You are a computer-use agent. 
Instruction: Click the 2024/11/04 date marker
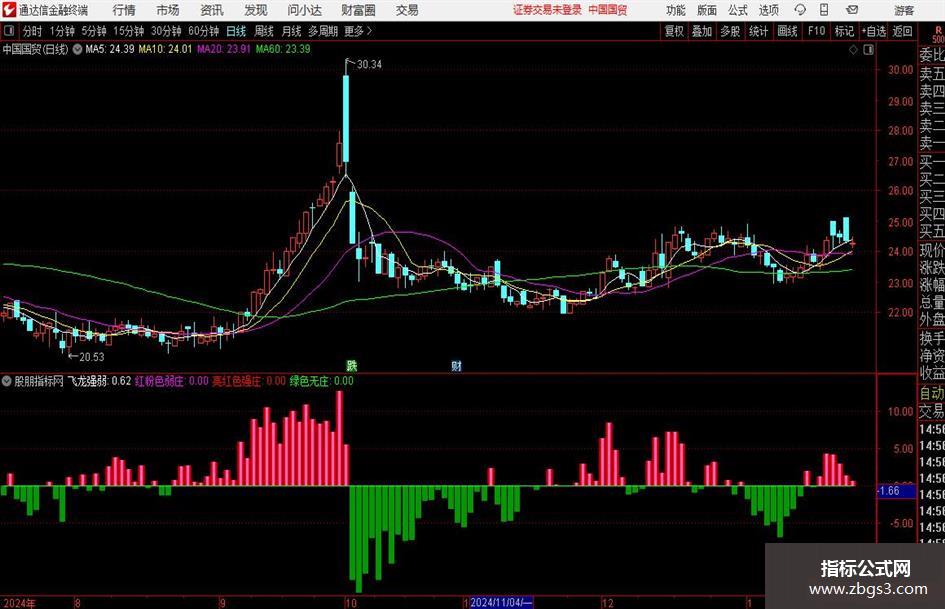501,602
